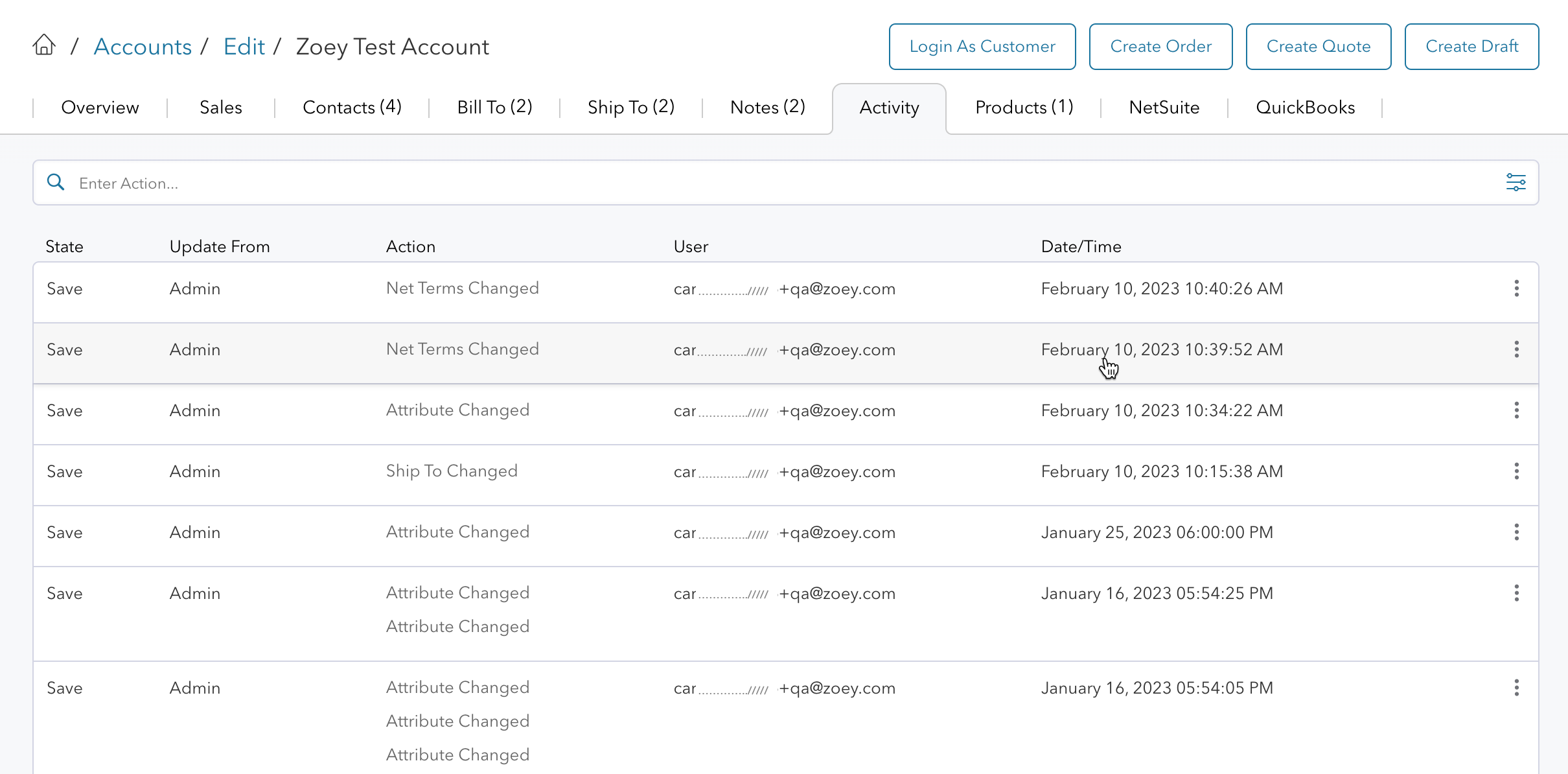Screen dimensions: 1568x774
Task: Click the Login As Customer button
Action: coord(982,47)
